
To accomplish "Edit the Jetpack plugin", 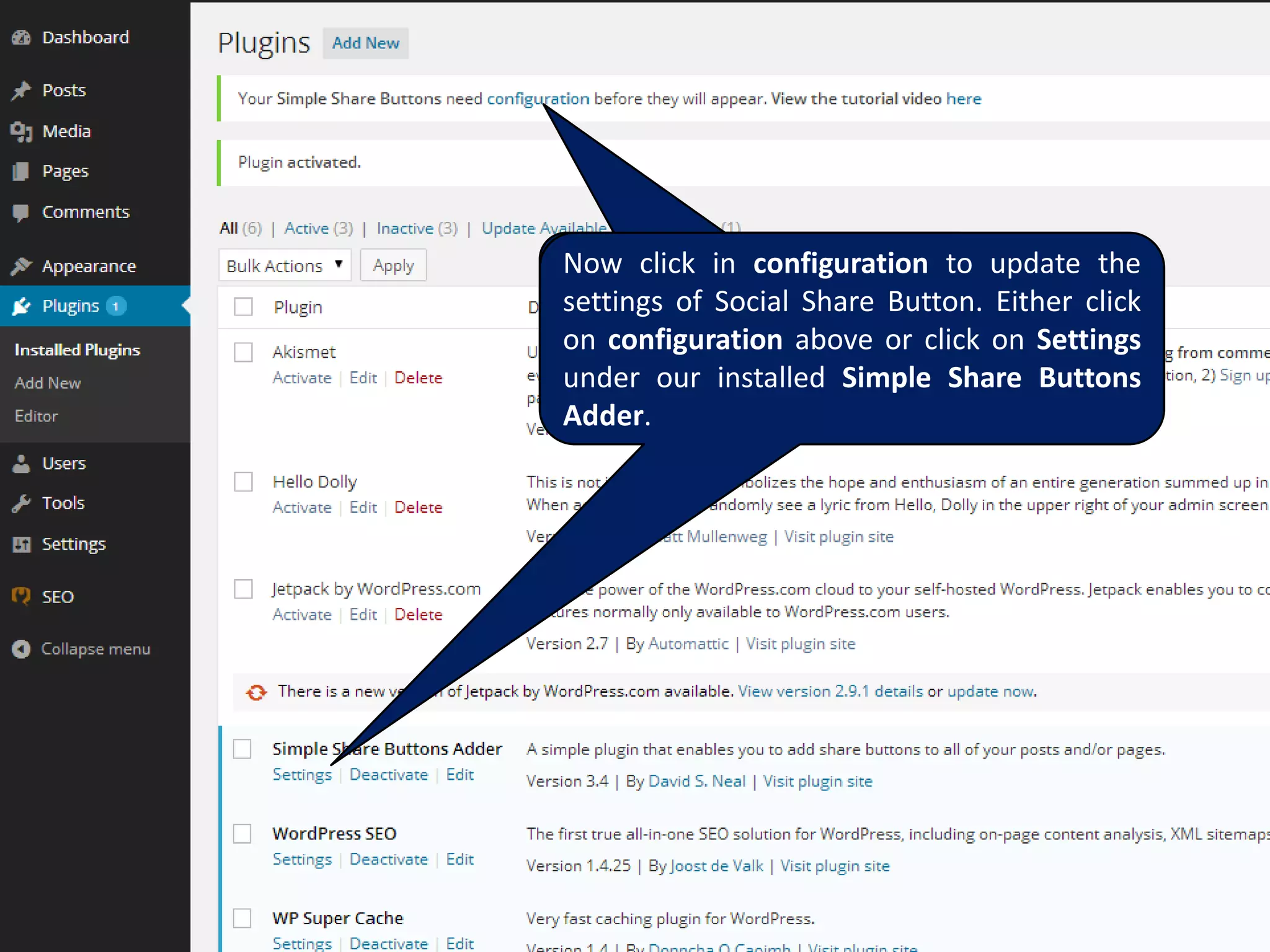I will pos(363,615).
